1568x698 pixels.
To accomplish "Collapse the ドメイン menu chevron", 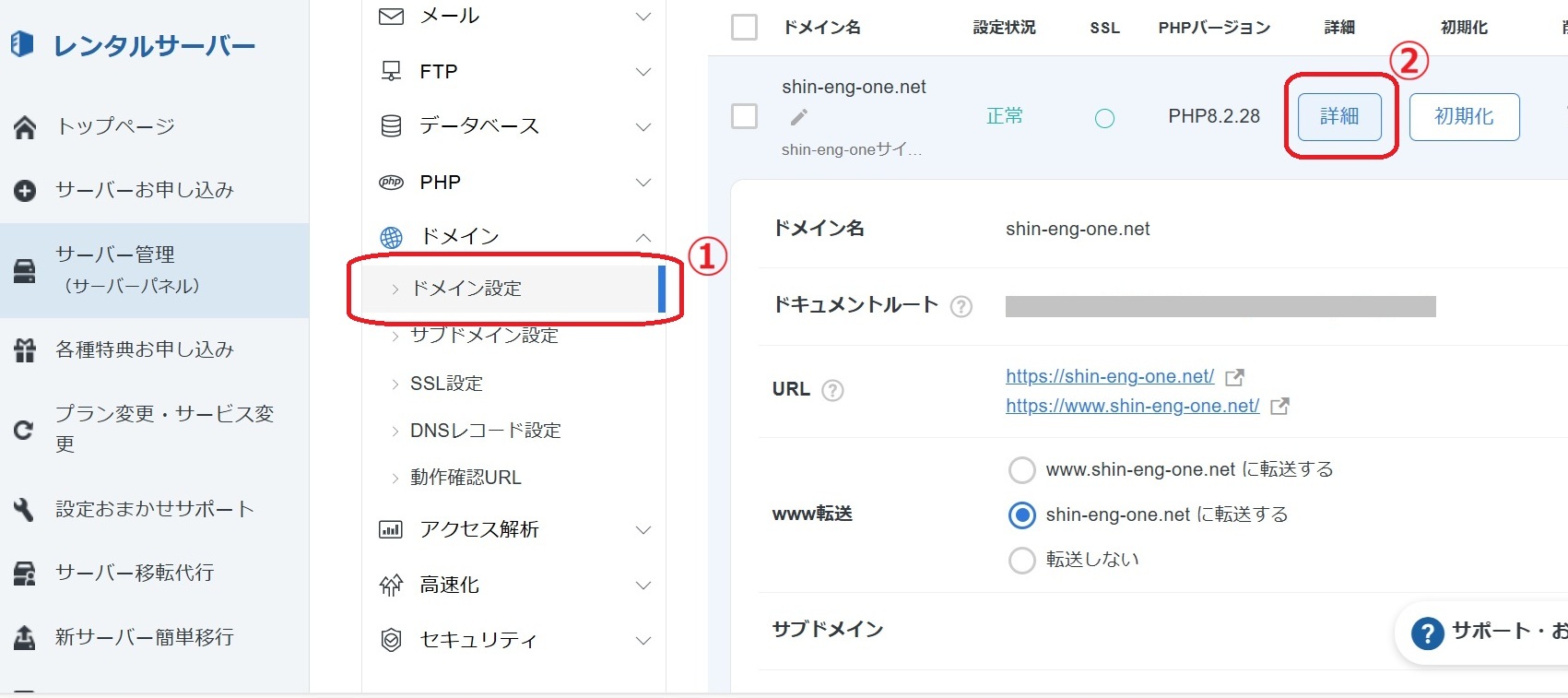I will tap(643, 238).
